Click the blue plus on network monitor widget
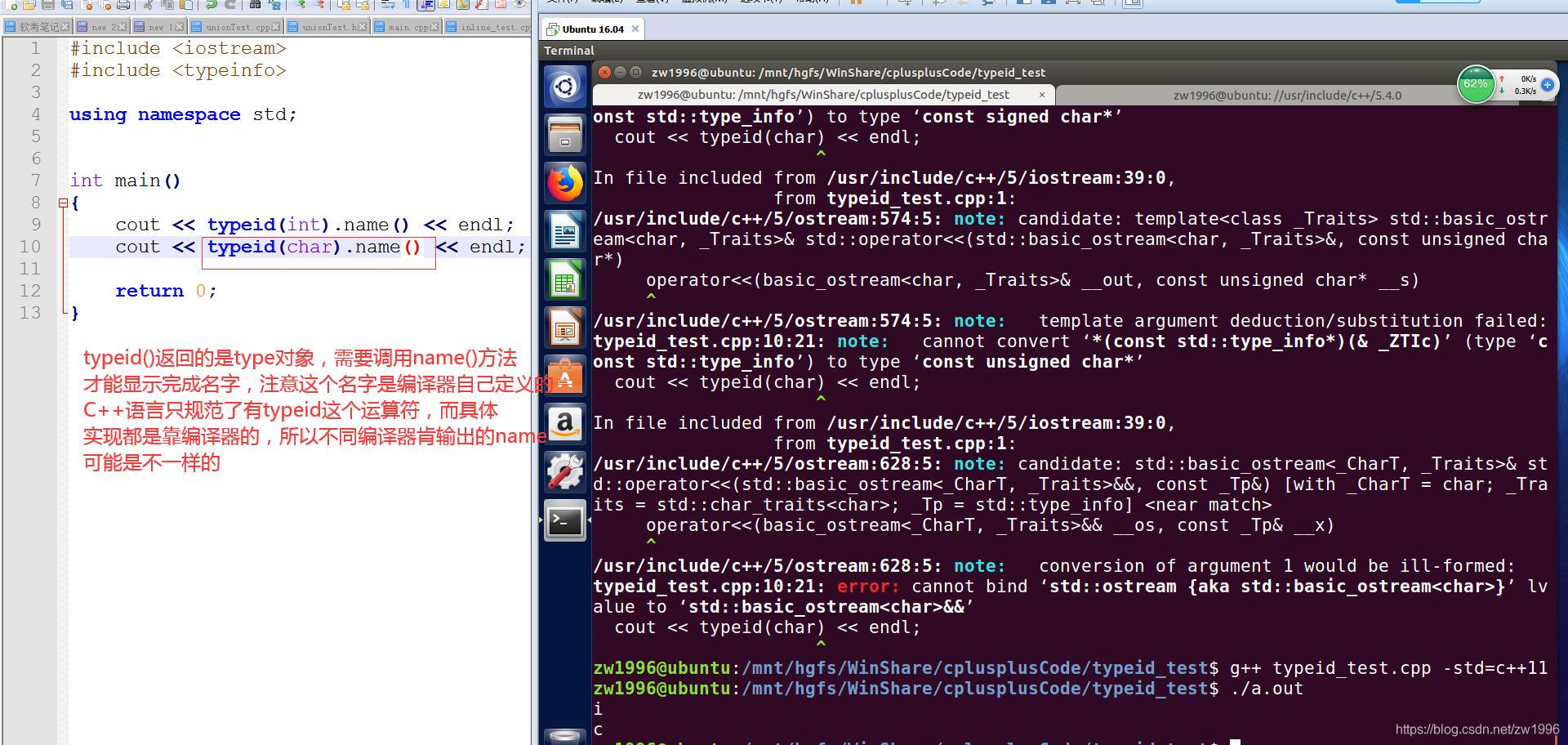 pyautogui.click(x=1547, y=85)
